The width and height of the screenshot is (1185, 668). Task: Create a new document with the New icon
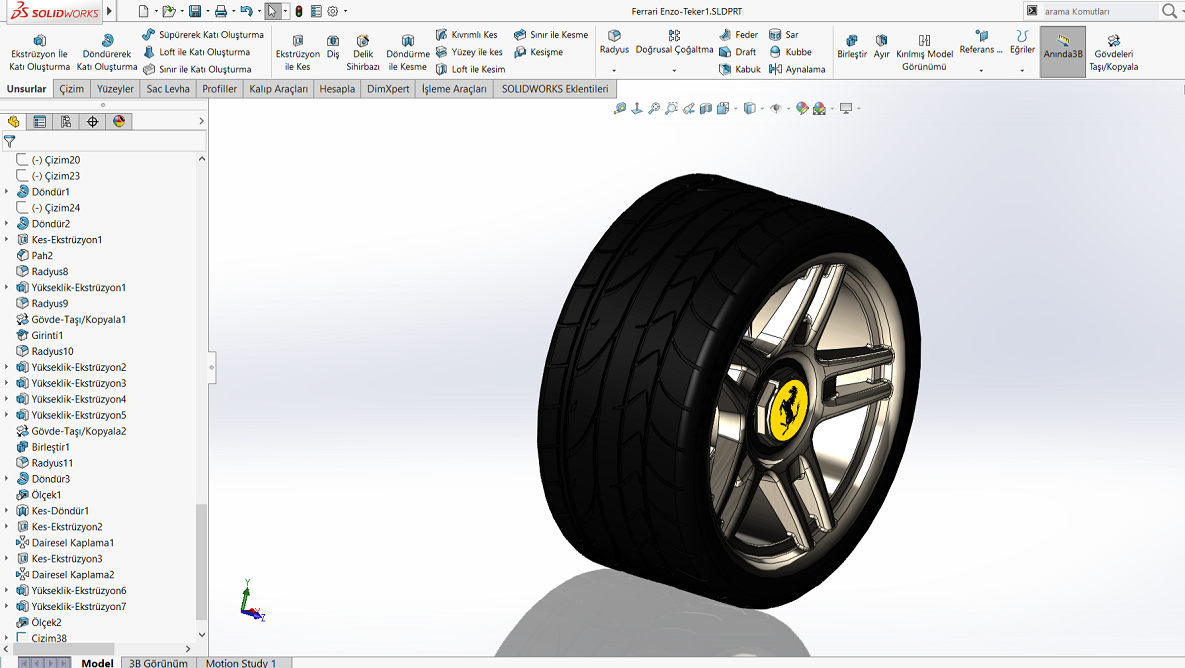point(144,11)
